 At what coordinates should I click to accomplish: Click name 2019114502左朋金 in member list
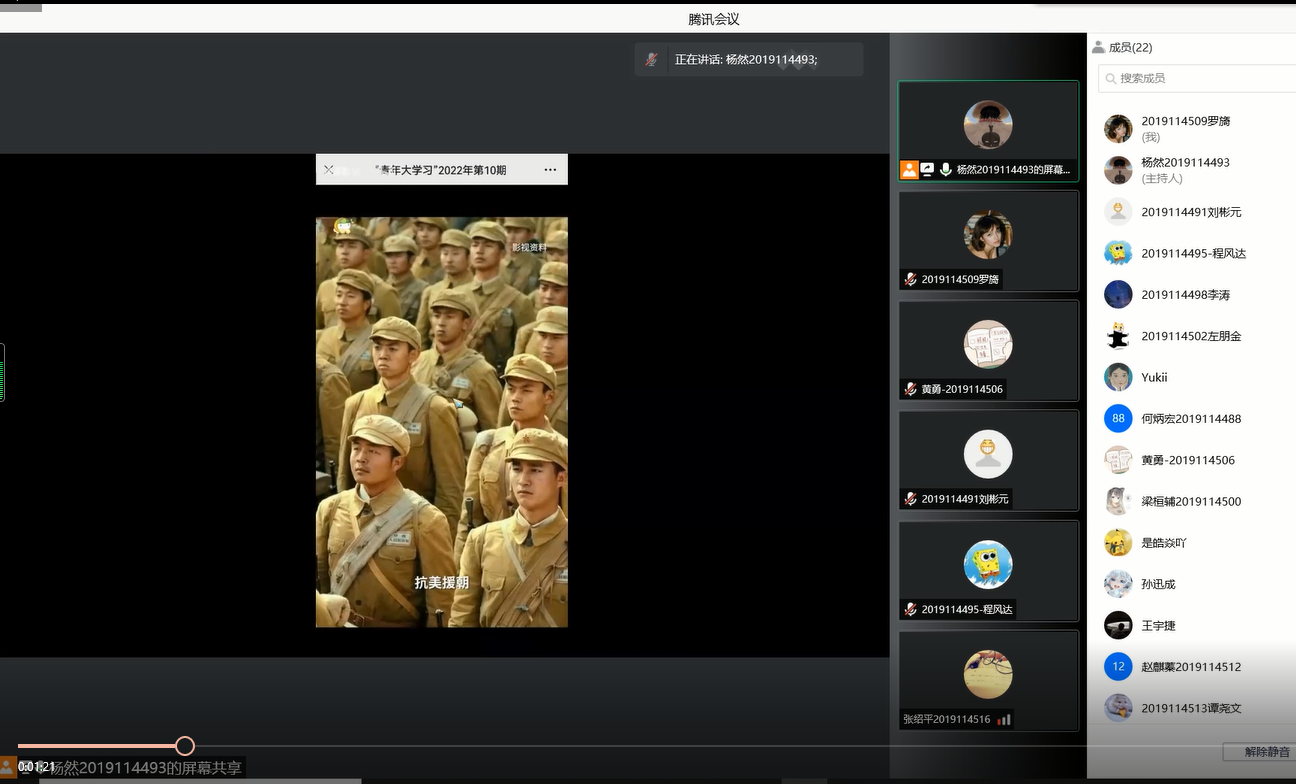tap(1191, 336)
